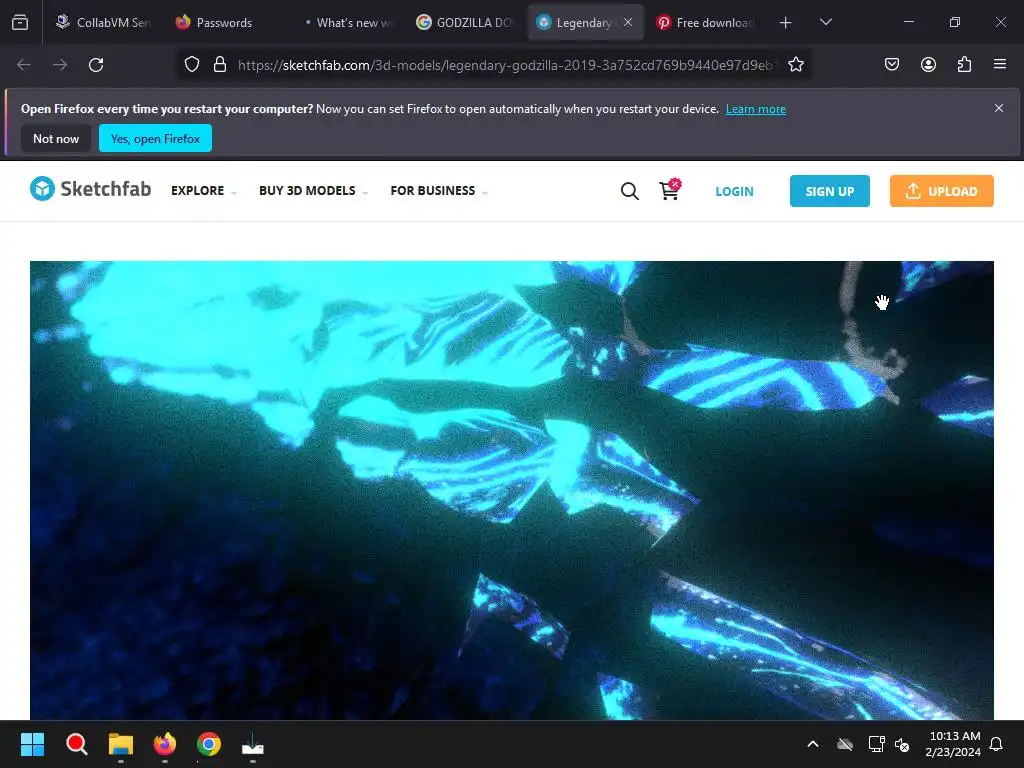Open tracking protection shield icon

click(x=191, y=65)
